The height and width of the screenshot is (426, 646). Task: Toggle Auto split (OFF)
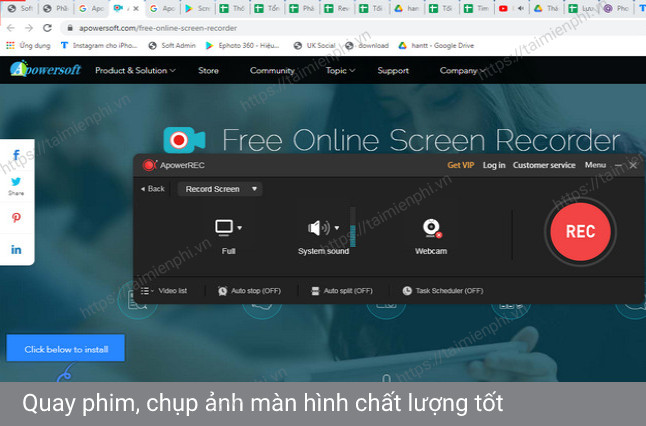coord(342,291)
